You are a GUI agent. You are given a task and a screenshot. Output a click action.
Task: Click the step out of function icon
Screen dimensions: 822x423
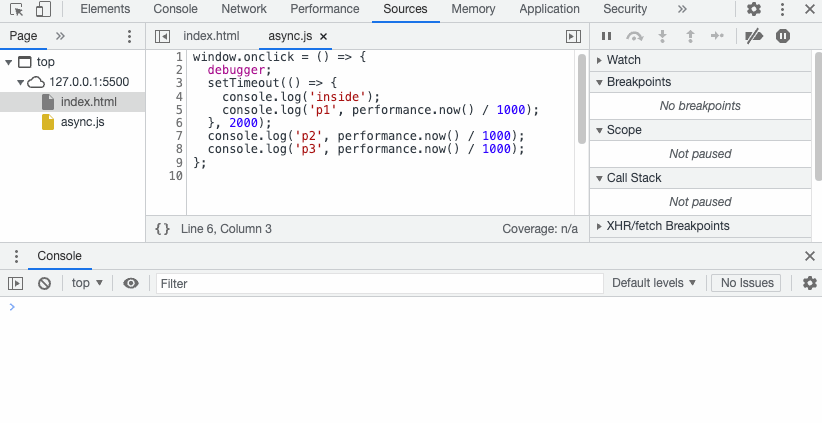tap(690, 36)
